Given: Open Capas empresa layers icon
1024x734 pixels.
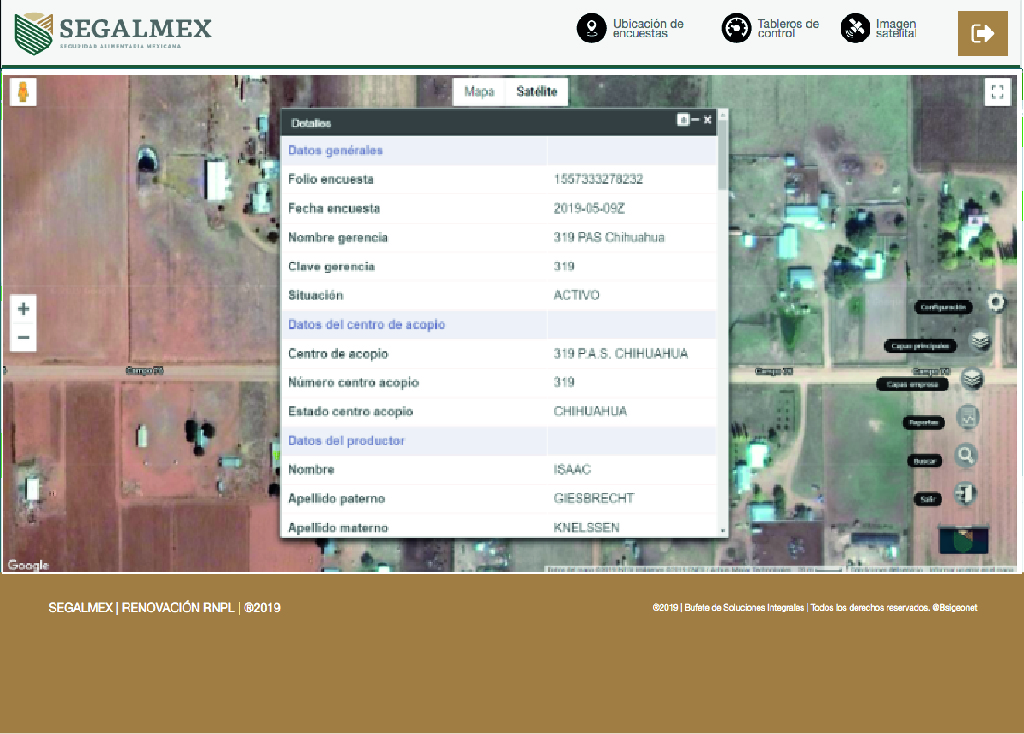Looking at the screenshot, I should [x=972, y=380].
